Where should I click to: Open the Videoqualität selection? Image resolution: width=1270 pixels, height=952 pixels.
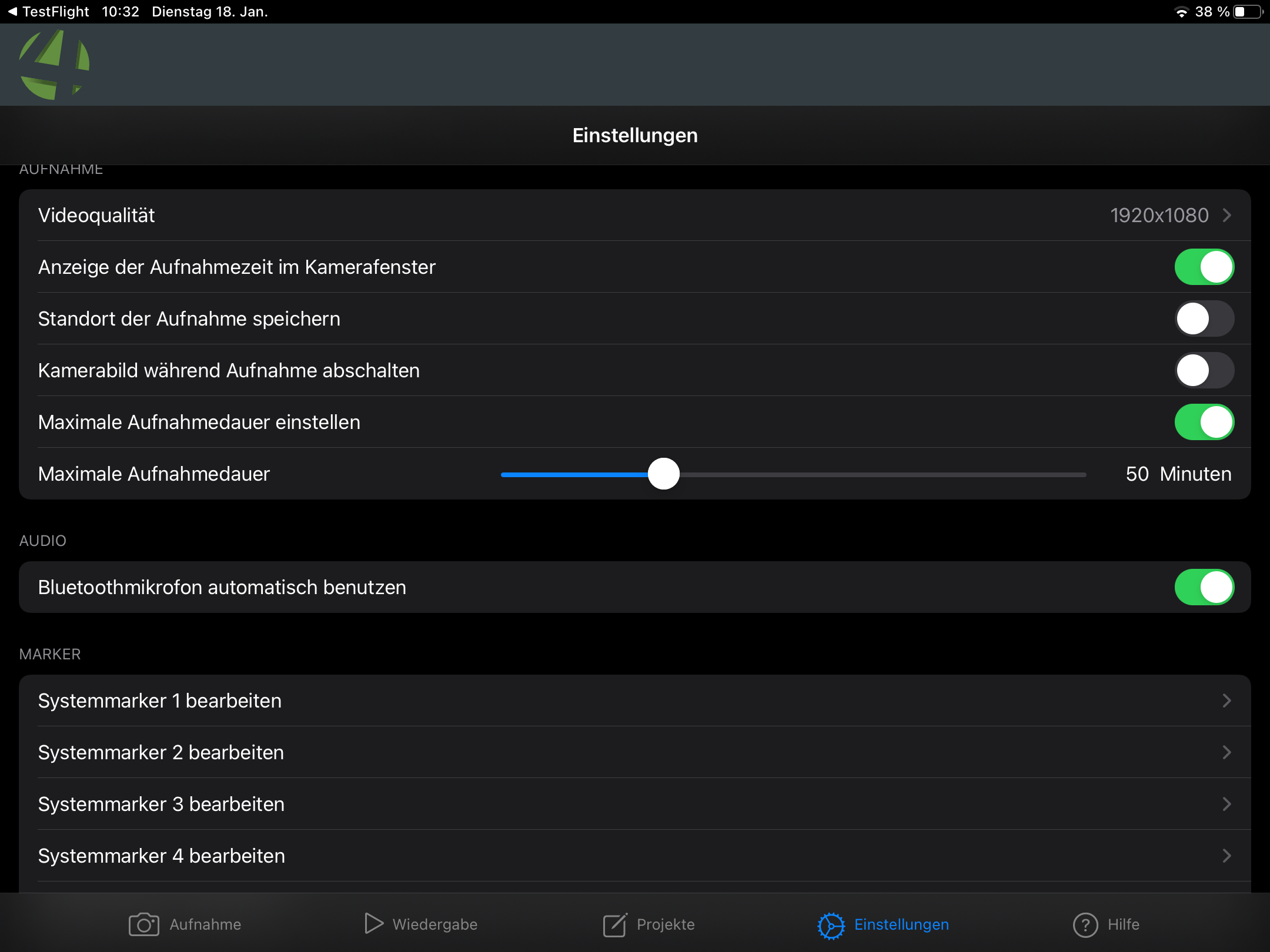click(x=635, y=215)
